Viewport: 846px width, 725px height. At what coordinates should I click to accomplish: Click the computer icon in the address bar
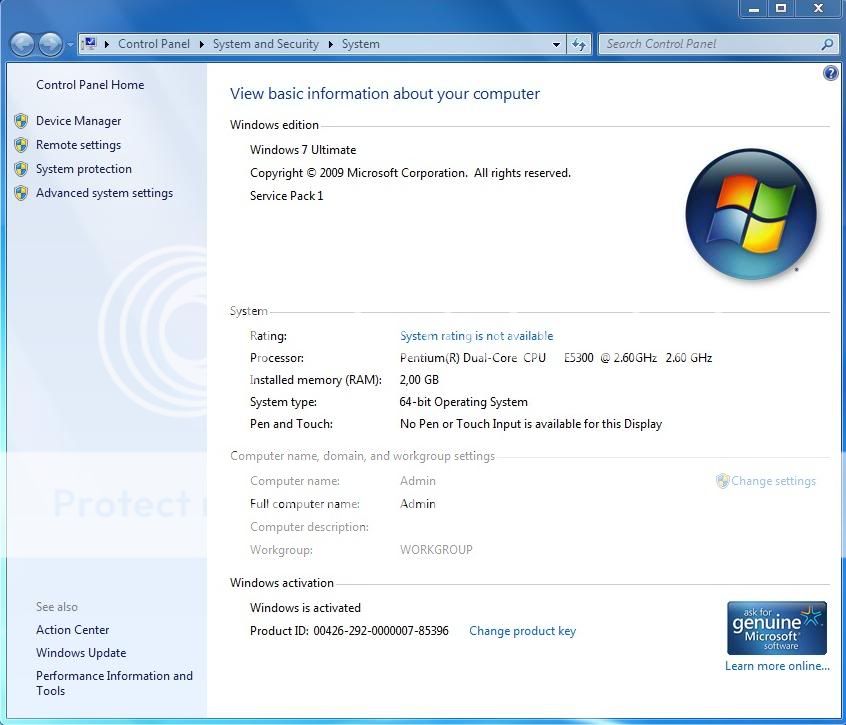point(90,44)
